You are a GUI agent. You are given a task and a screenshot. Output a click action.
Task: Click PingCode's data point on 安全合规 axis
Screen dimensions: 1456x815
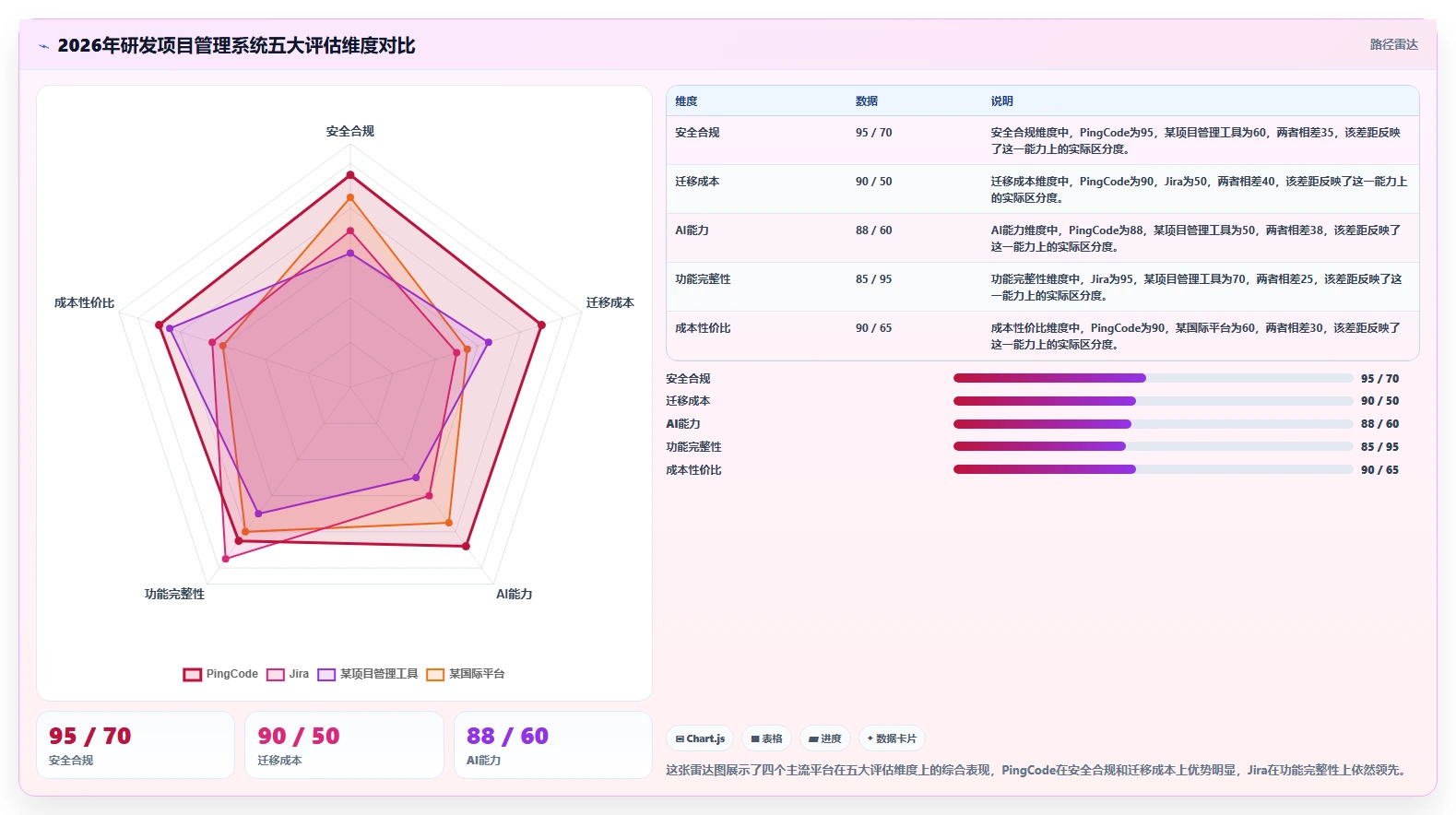tap(350, 174)
